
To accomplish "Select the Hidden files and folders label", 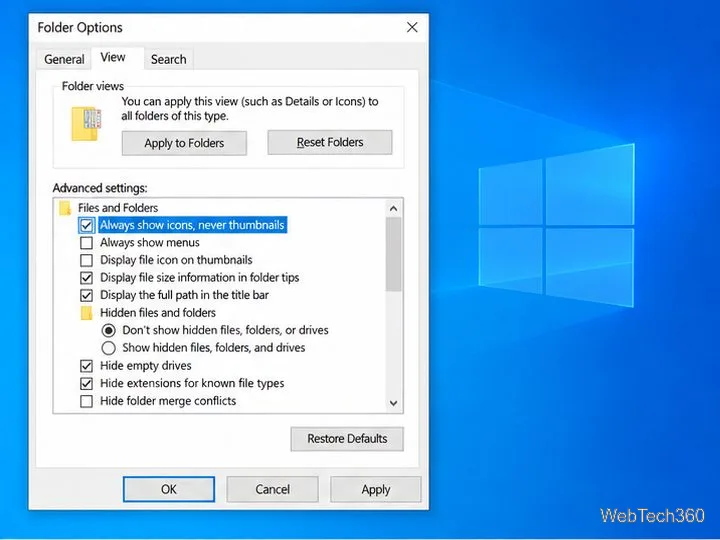I will coord(158,313).
